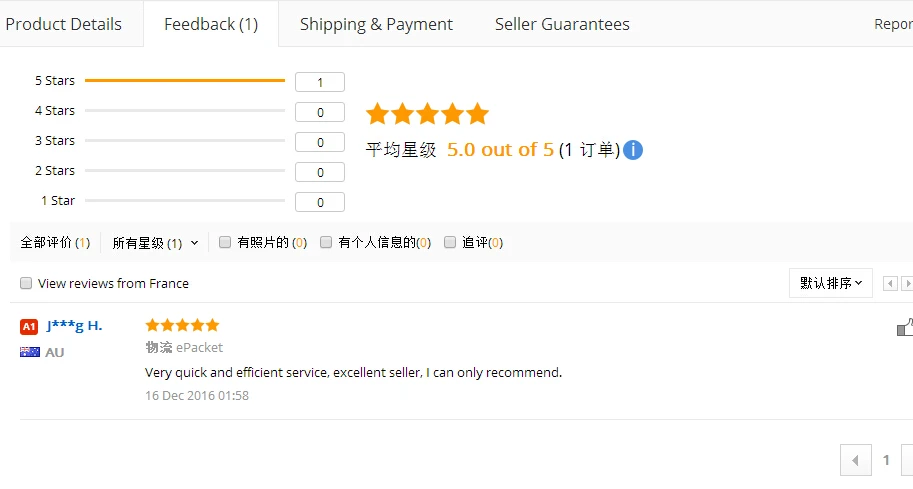Click the A1 buyer level badge
Image resolution: width=913 pixels, height=489 pixels.
point(29,327)
